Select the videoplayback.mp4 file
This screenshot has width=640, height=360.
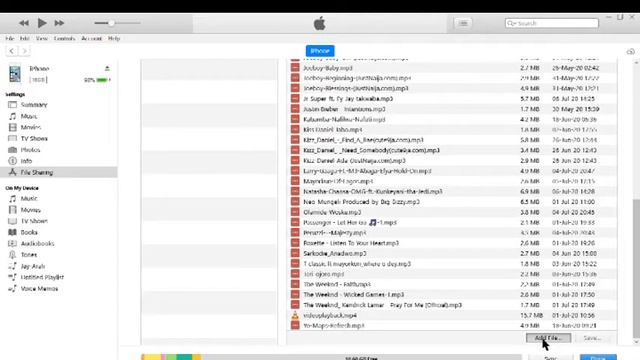[x=453, y=316]
